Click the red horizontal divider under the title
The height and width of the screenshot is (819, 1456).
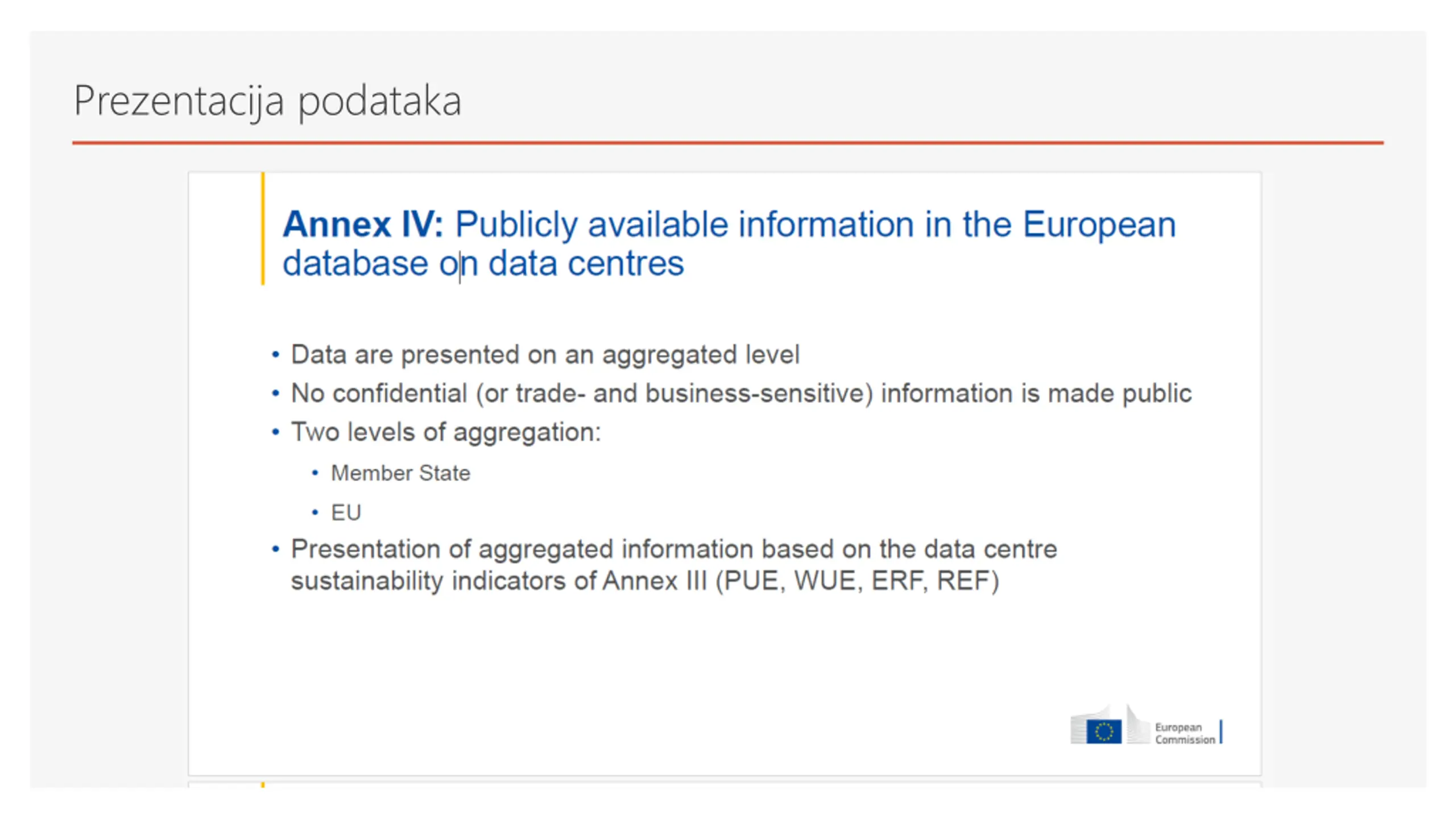(x=728, y=143)
